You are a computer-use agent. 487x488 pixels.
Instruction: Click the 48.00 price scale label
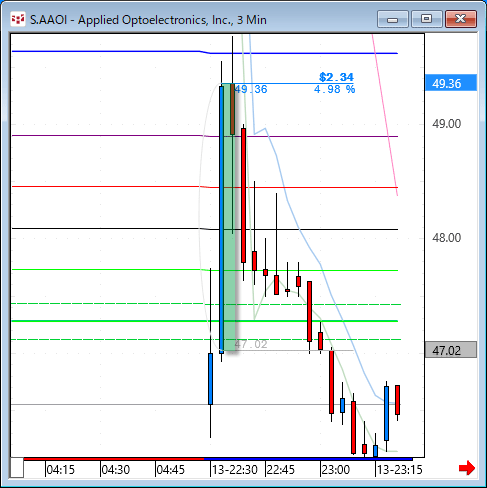[446, 238]
